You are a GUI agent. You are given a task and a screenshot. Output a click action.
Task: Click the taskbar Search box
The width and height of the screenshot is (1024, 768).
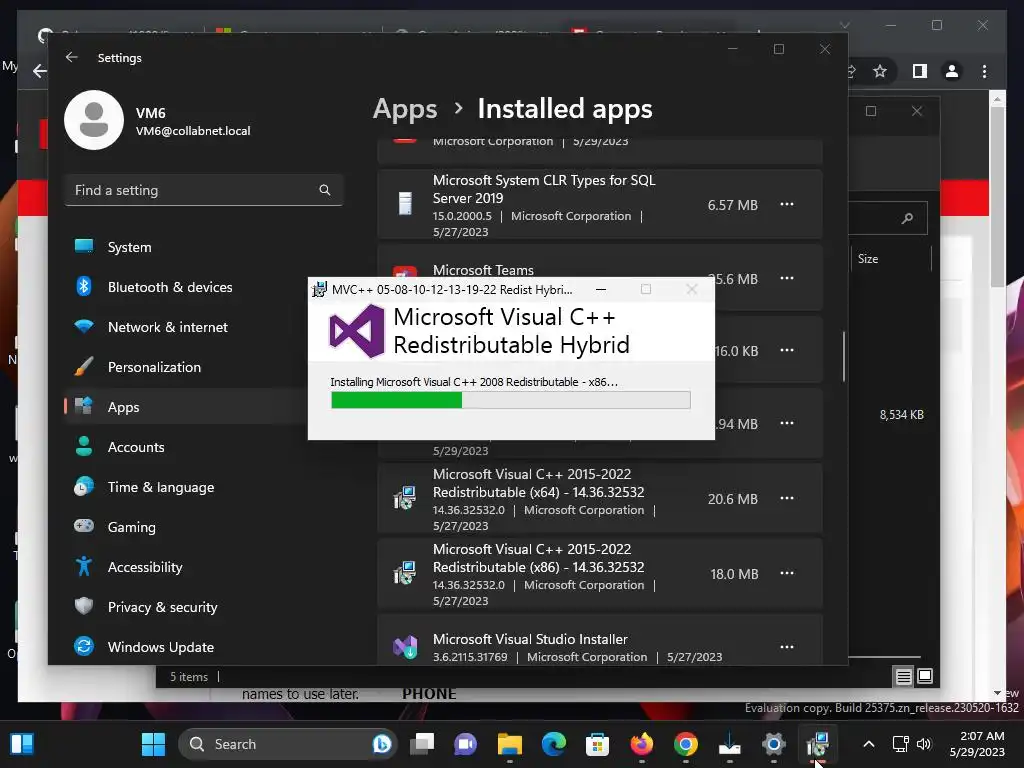click(287, 744)
